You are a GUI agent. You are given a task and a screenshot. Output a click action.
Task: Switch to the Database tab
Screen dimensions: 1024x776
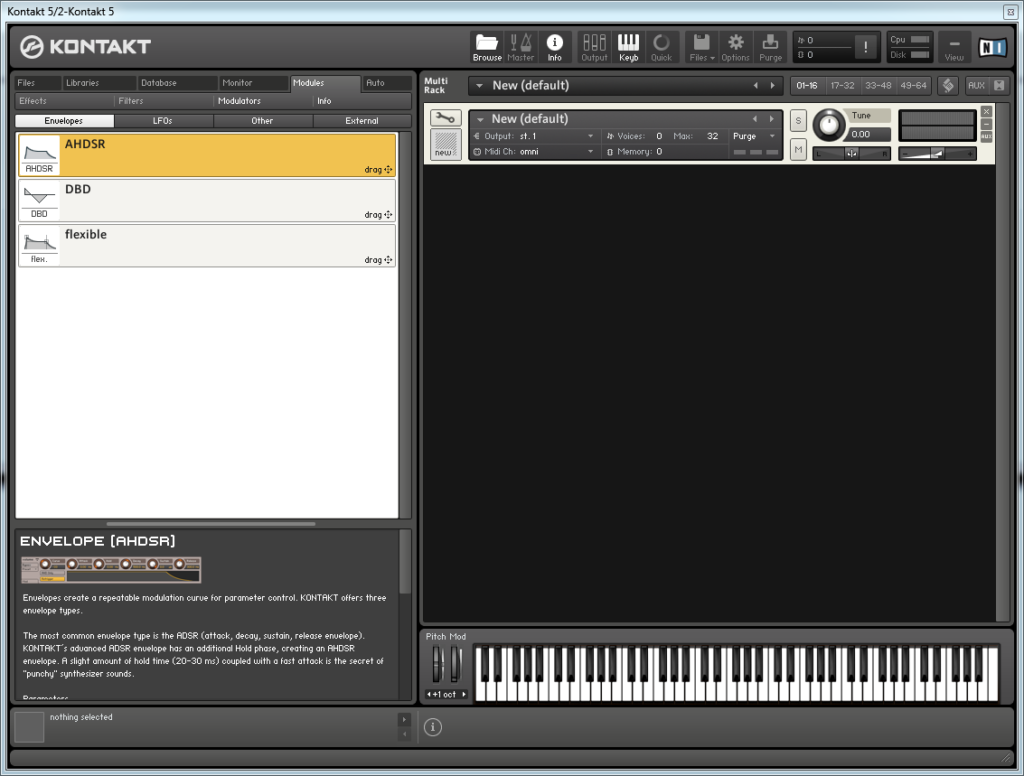pos(178,83)
